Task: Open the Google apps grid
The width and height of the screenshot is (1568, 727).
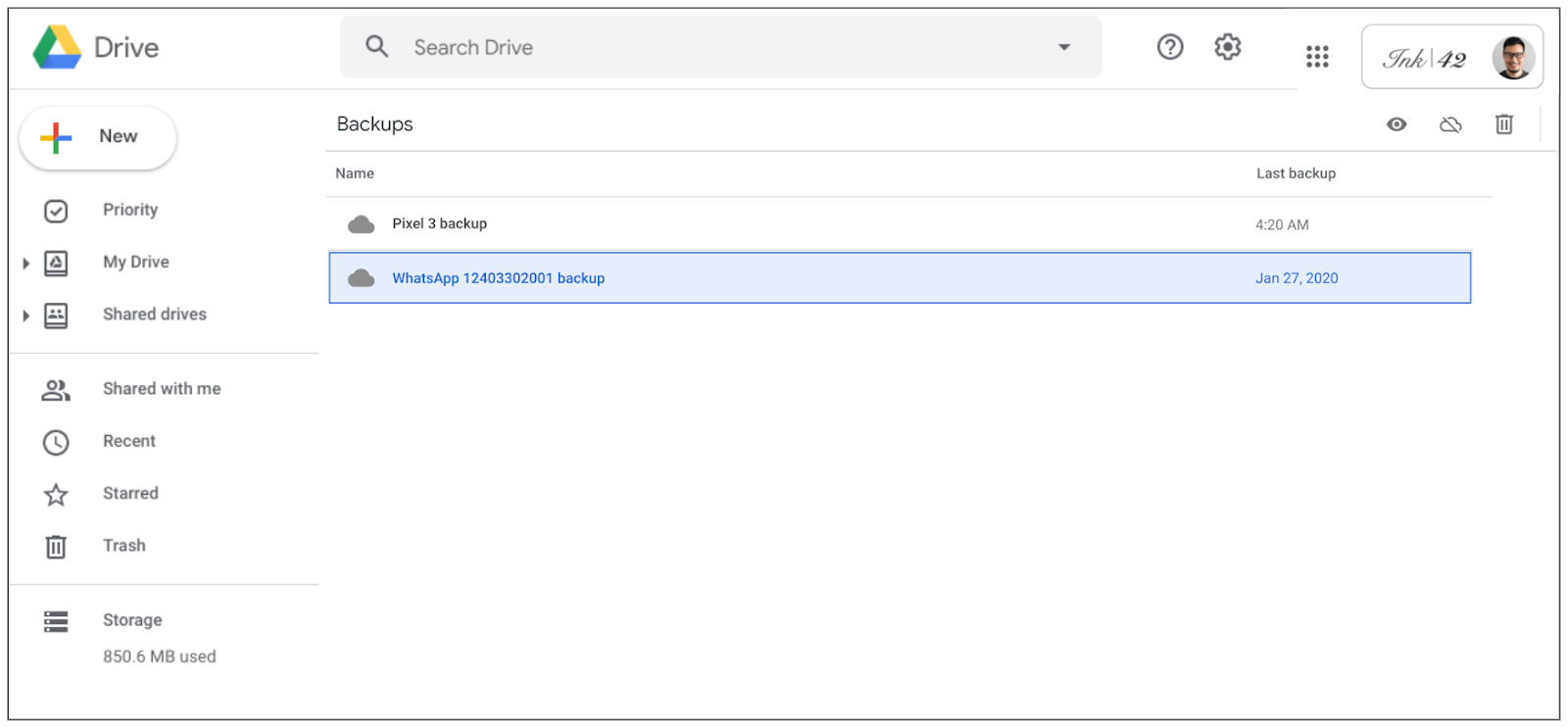Action: click(x=1316, y=57)
